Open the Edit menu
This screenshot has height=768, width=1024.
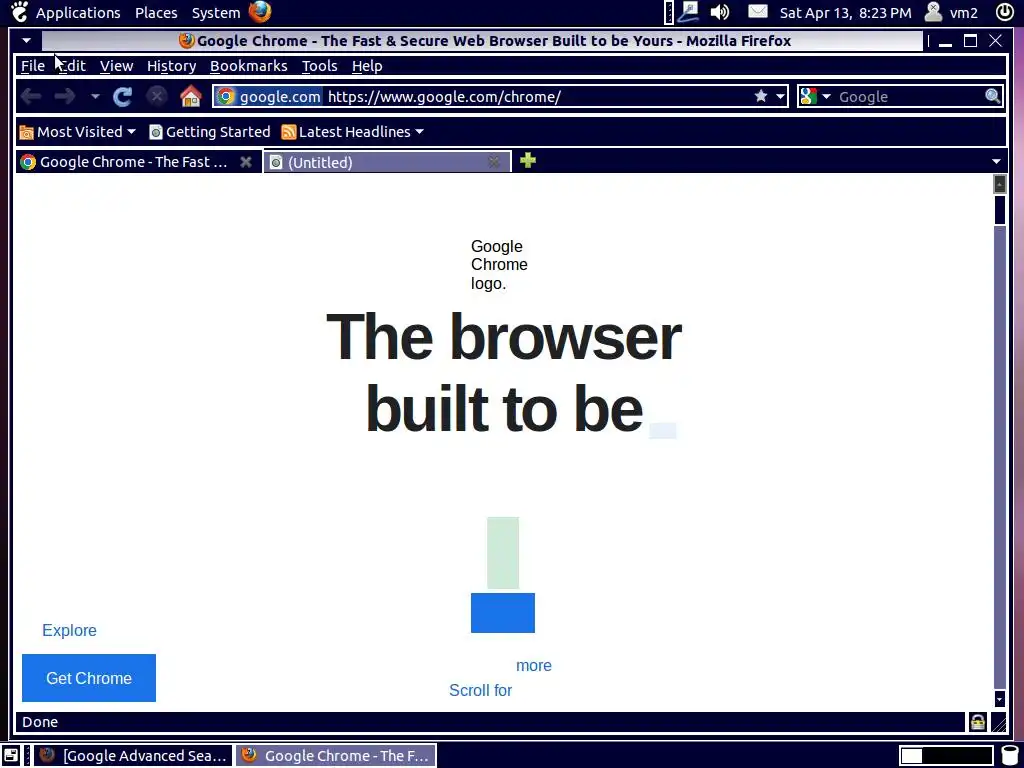(72, 66)
